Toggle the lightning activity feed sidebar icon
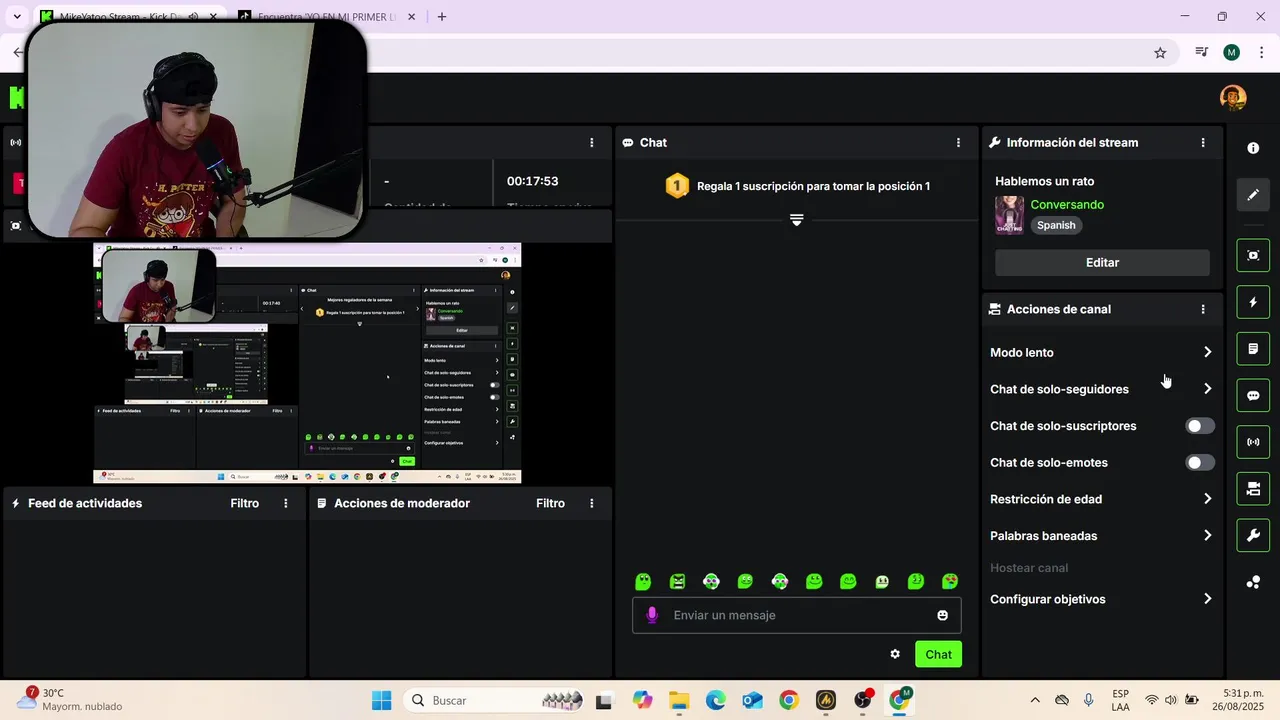Viewport: 1280px width, 720px height. tap(1253, 302)
